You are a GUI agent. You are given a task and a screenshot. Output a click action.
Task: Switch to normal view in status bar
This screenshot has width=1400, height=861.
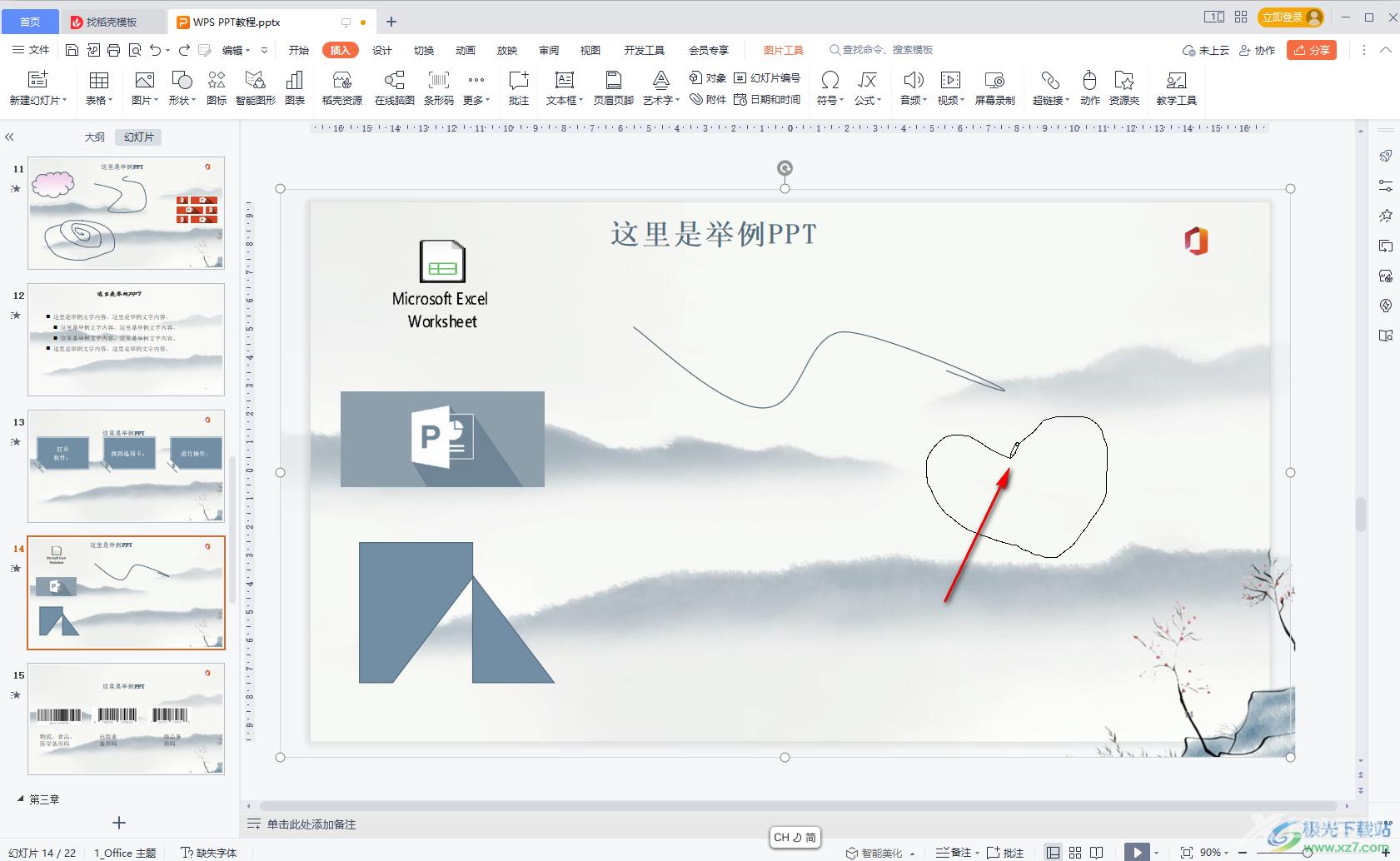click(x=1053, y=853)
